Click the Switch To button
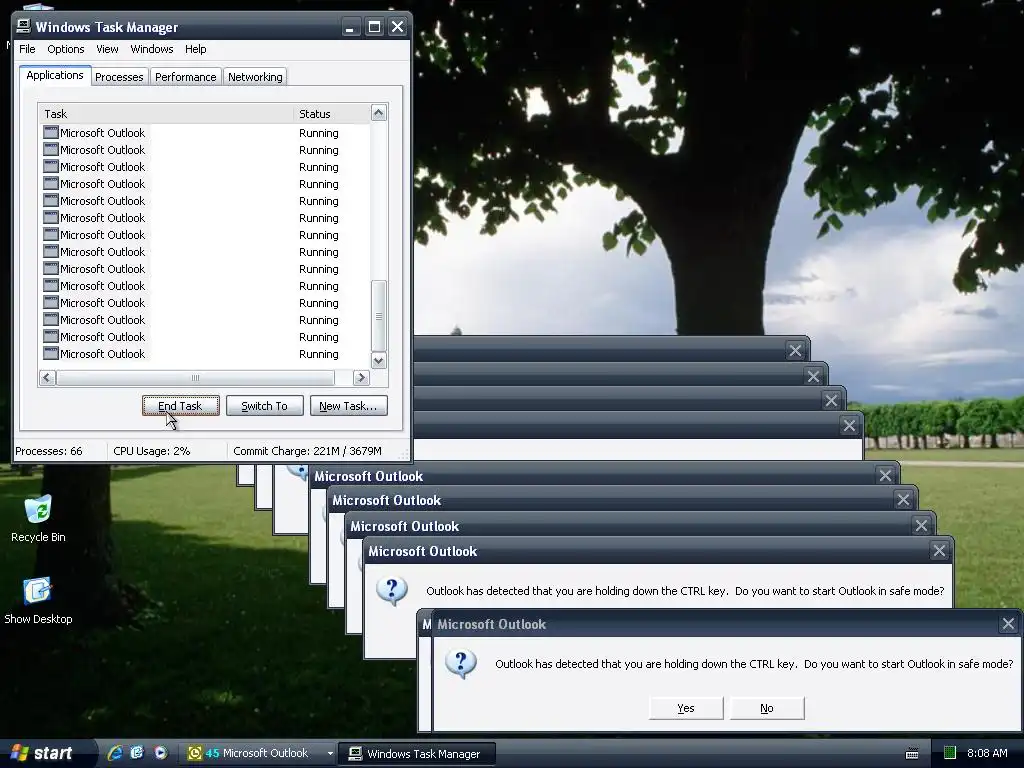 coord(264,406)
